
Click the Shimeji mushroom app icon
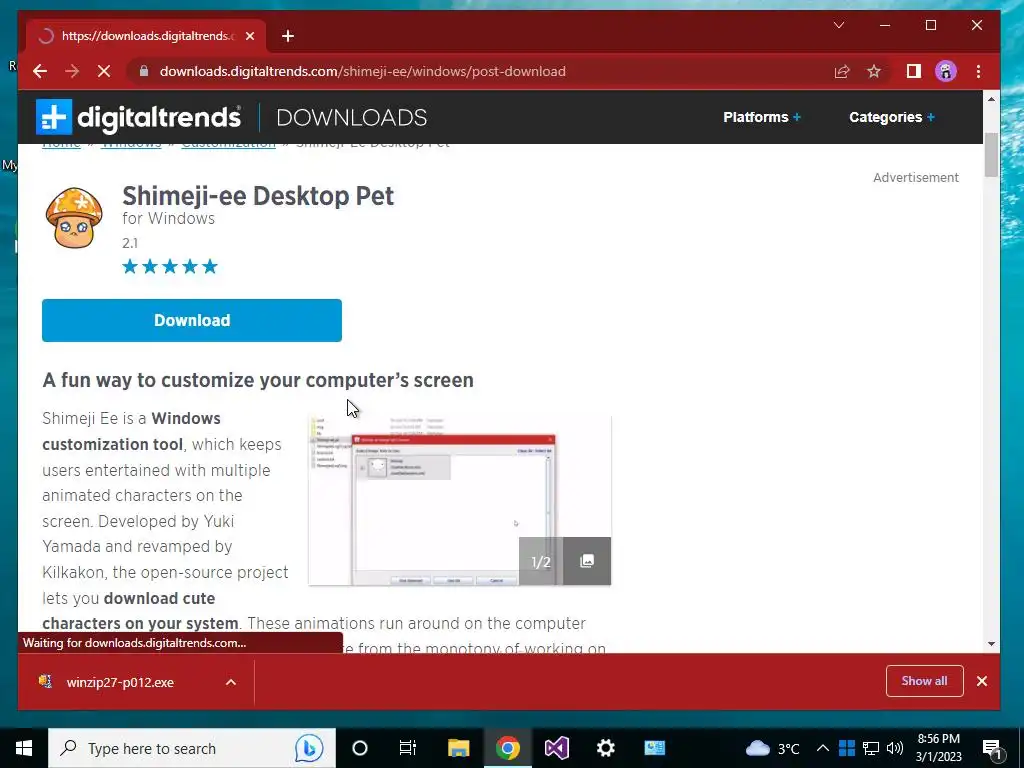coord(74,218)
